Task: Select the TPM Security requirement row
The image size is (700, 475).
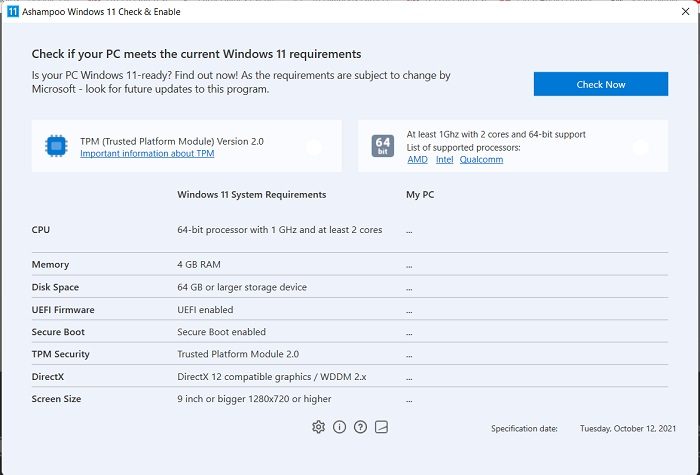Action: click(x=348, y=354)
